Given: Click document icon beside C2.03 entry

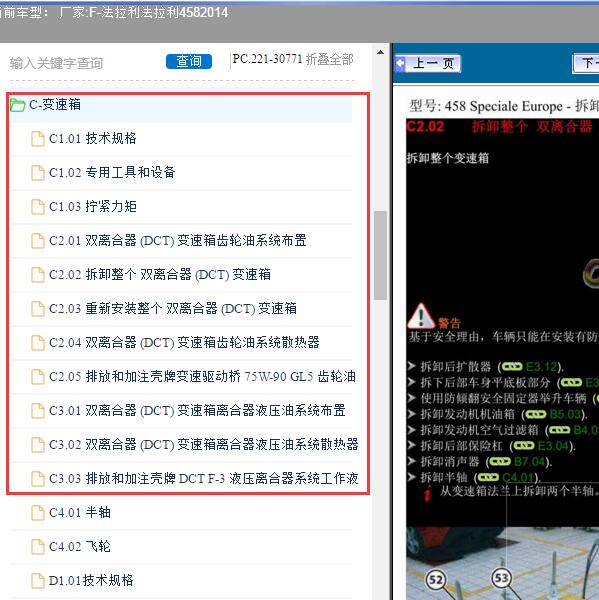Looking at the screenshot, I should click(38, 309).
